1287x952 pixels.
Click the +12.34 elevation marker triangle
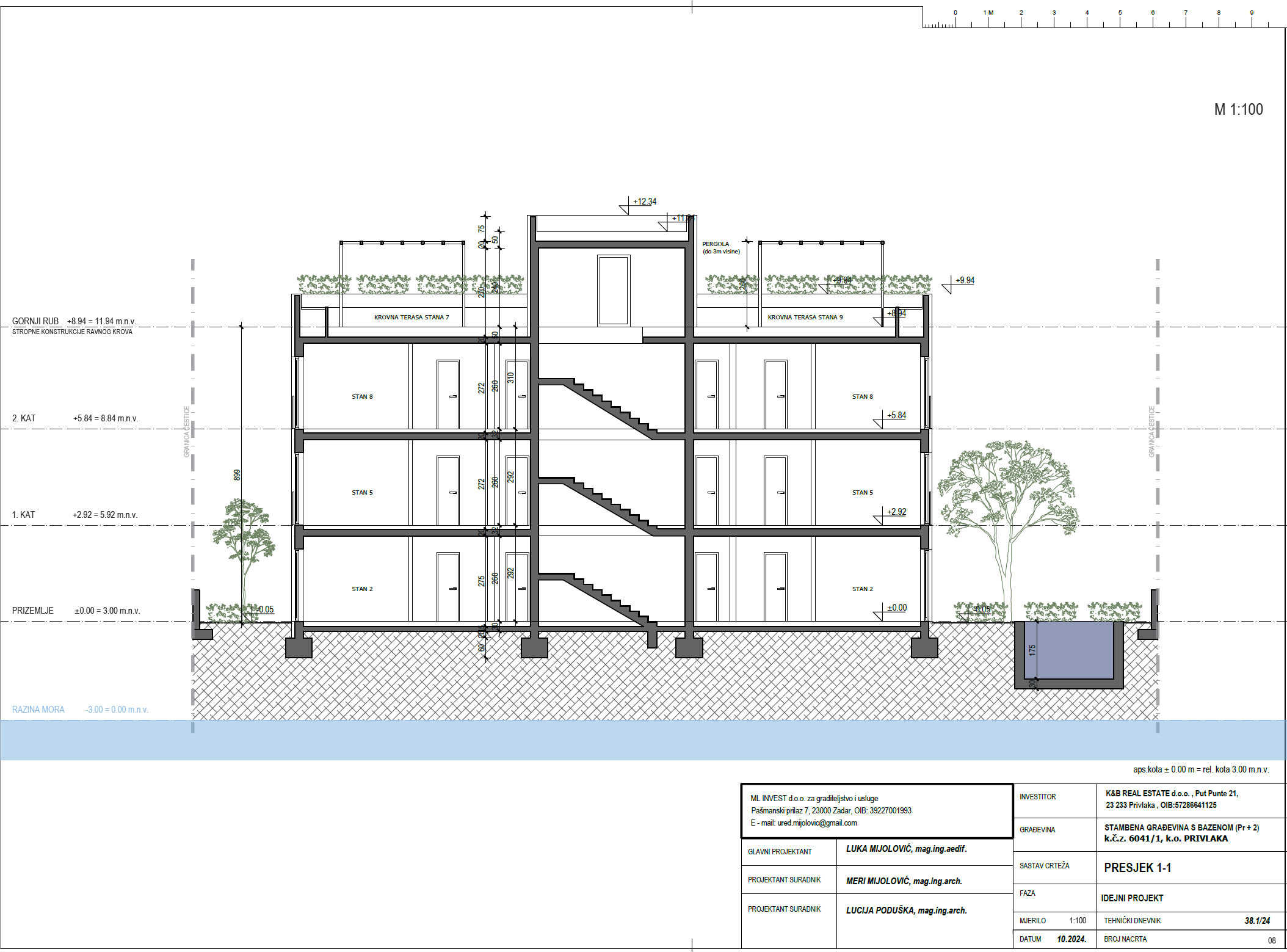point(625,209)
